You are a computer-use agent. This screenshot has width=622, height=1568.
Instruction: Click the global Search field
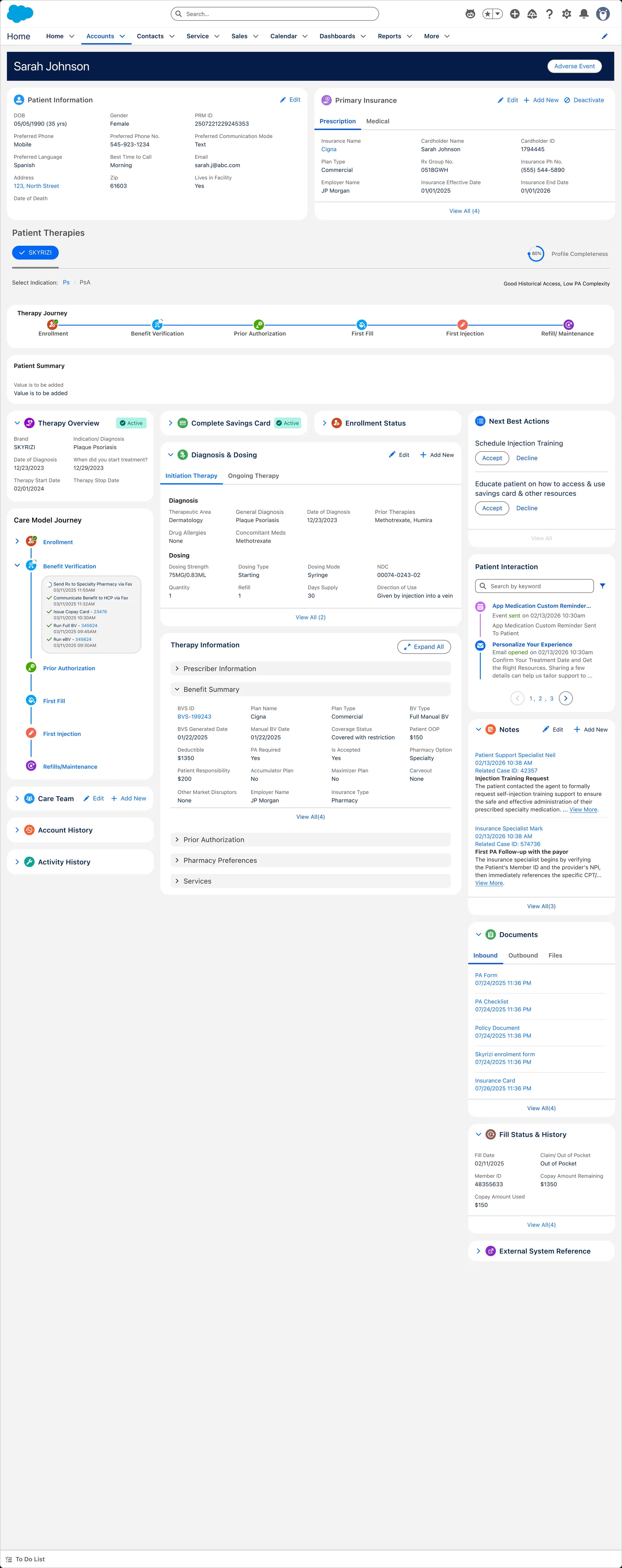pos(274,14)
